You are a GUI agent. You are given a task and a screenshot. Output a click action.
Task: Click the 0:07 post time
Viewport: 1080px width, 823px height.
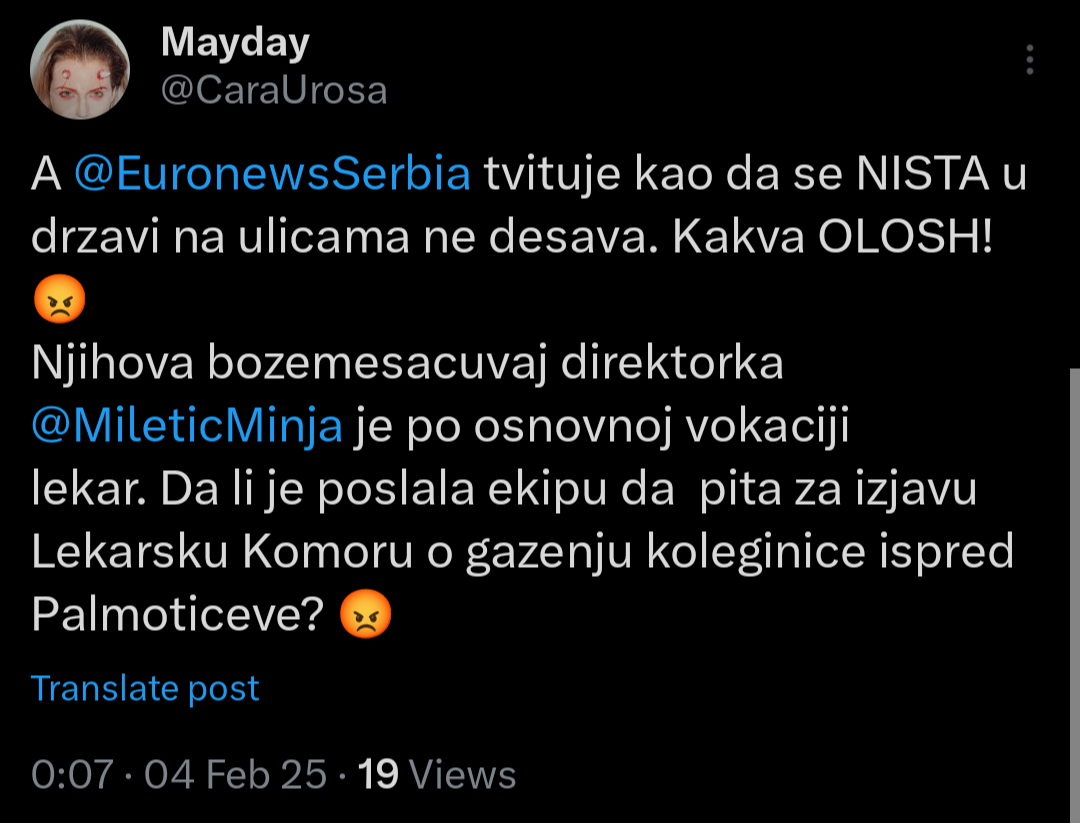pyautogui.click(x=72, y=775)
